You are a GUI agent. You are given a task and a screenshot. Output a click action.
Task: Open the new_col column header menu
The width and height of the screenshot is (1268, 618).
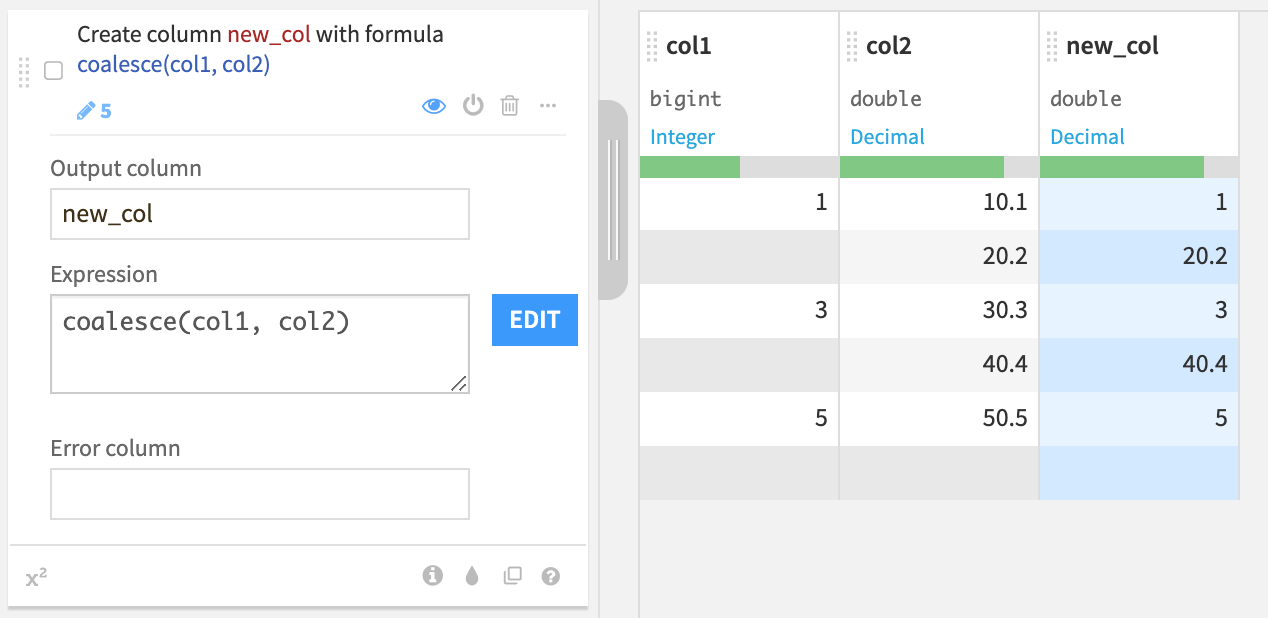(x=1112, y=46)
